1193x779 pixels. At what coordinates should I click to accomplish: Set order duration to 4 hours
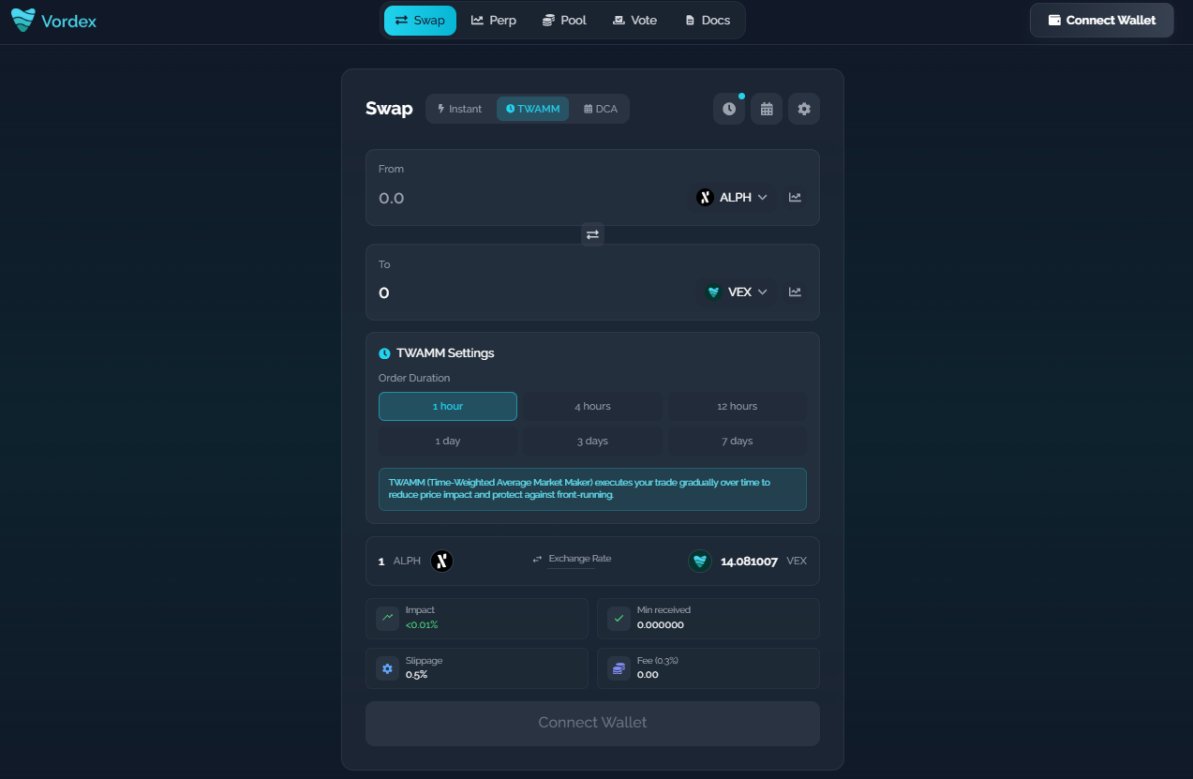592,406
